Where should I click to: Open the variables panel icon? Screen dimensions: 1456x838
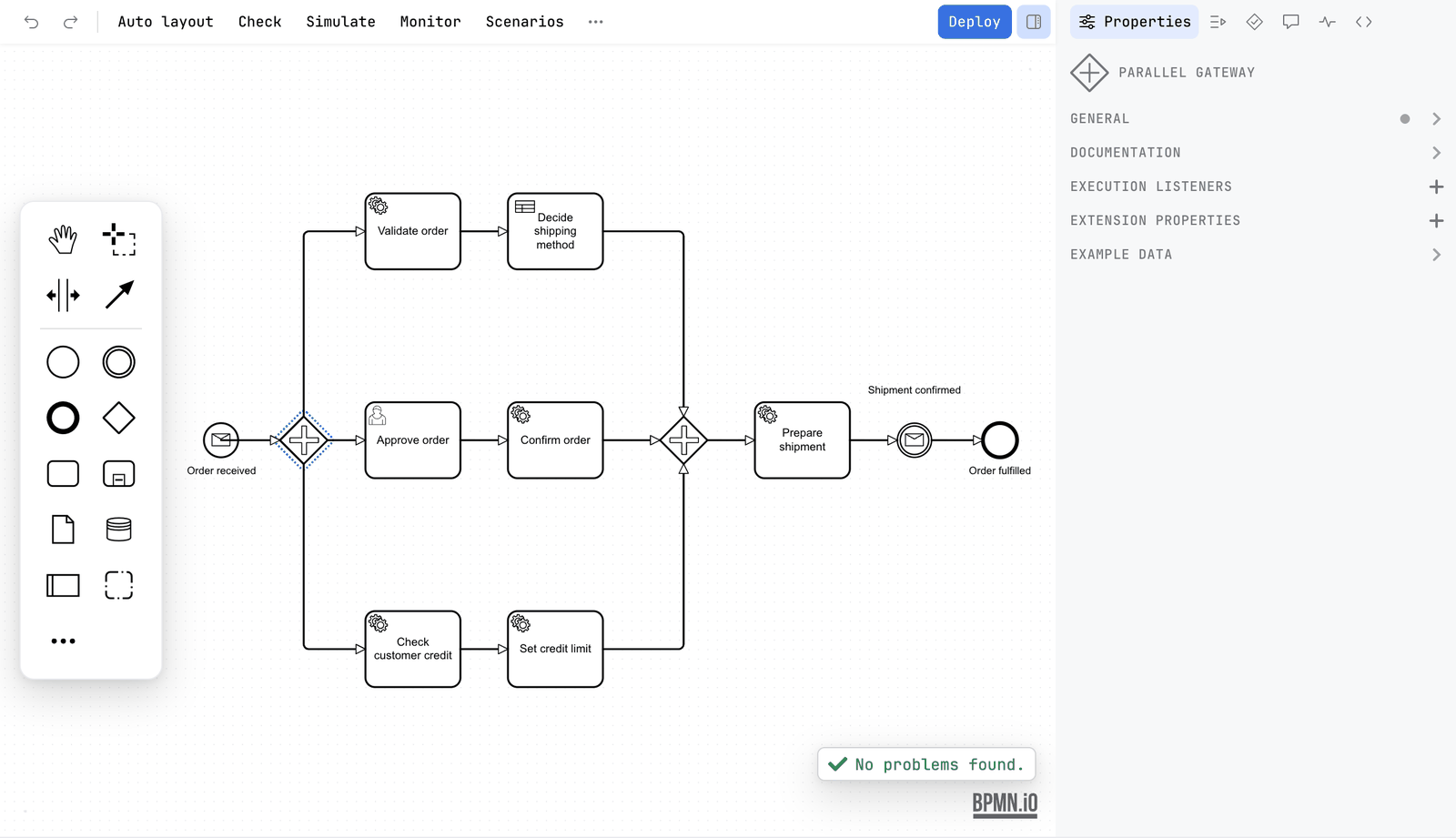pyautogui.click(x=1218, y=22)
